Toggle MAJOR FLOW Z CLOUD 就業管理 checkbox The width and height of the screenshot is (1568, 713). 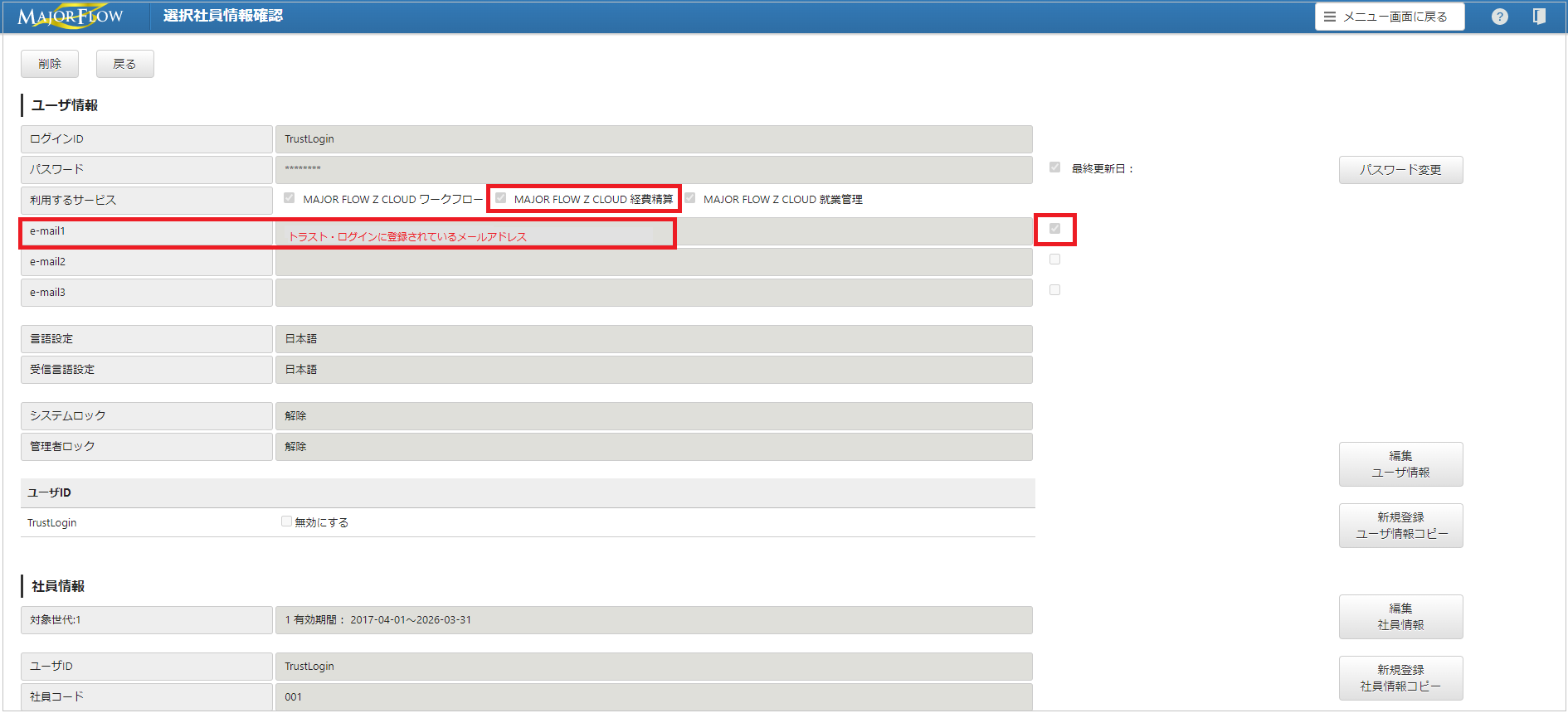coord(689,198)
